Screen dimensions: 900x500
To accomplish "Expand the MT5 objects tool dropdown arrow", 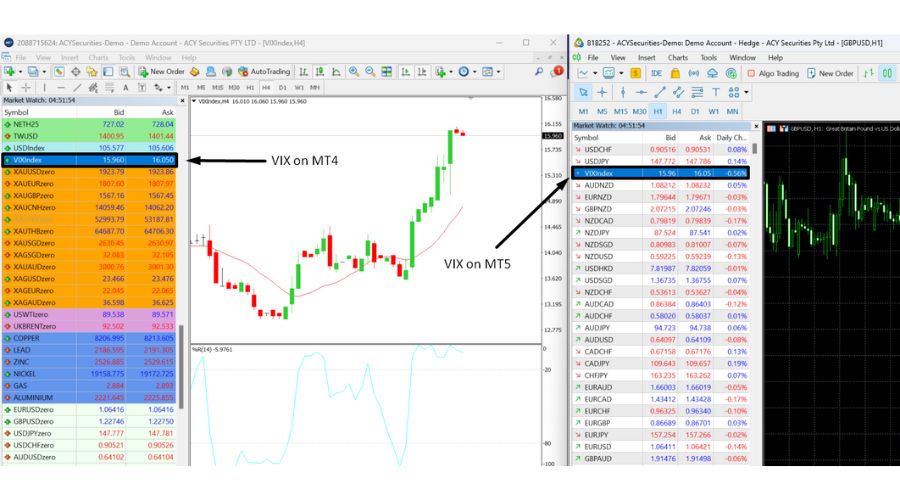I will tap(748, 92).
